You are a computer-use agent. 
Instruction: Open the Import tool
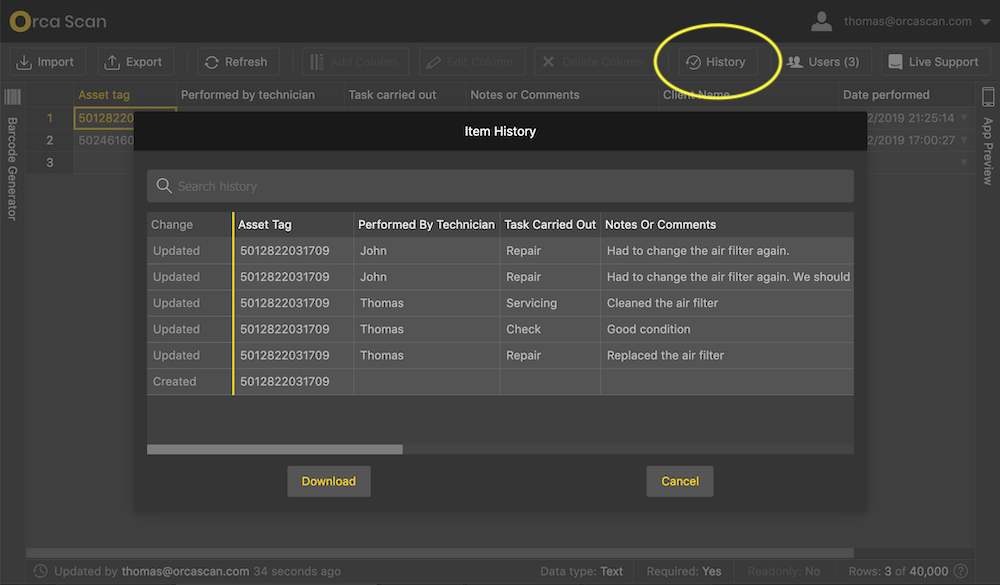[x=46, y=62]
